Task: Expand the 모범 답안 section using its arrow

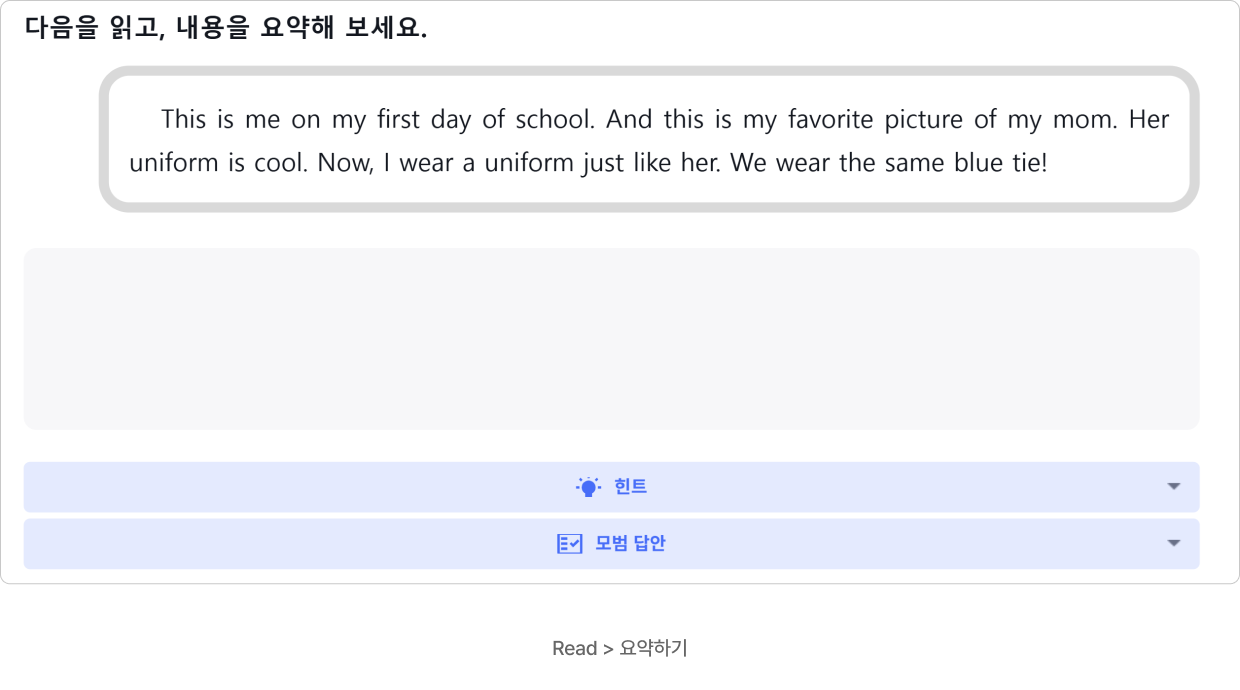Action: tap(1174, 544)
